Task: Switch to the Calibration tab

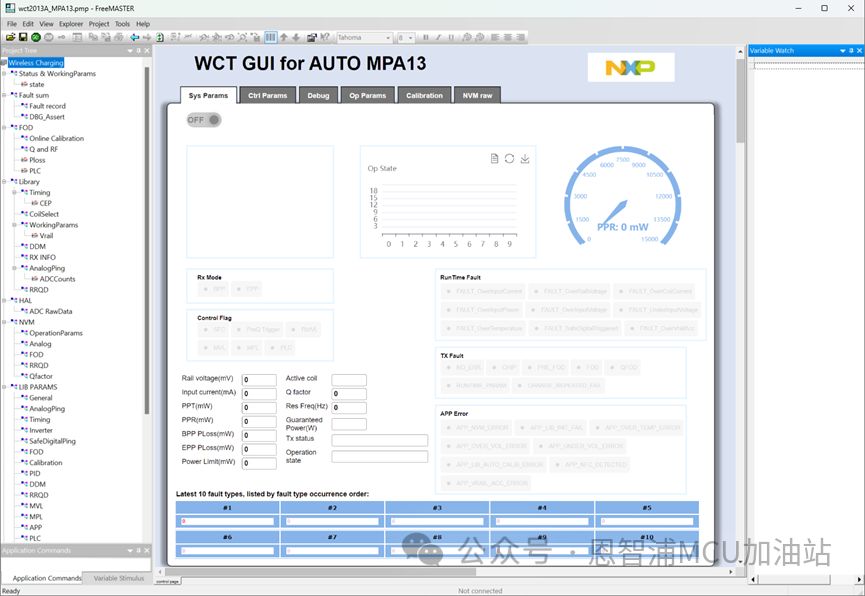Action: pos(424,95)
